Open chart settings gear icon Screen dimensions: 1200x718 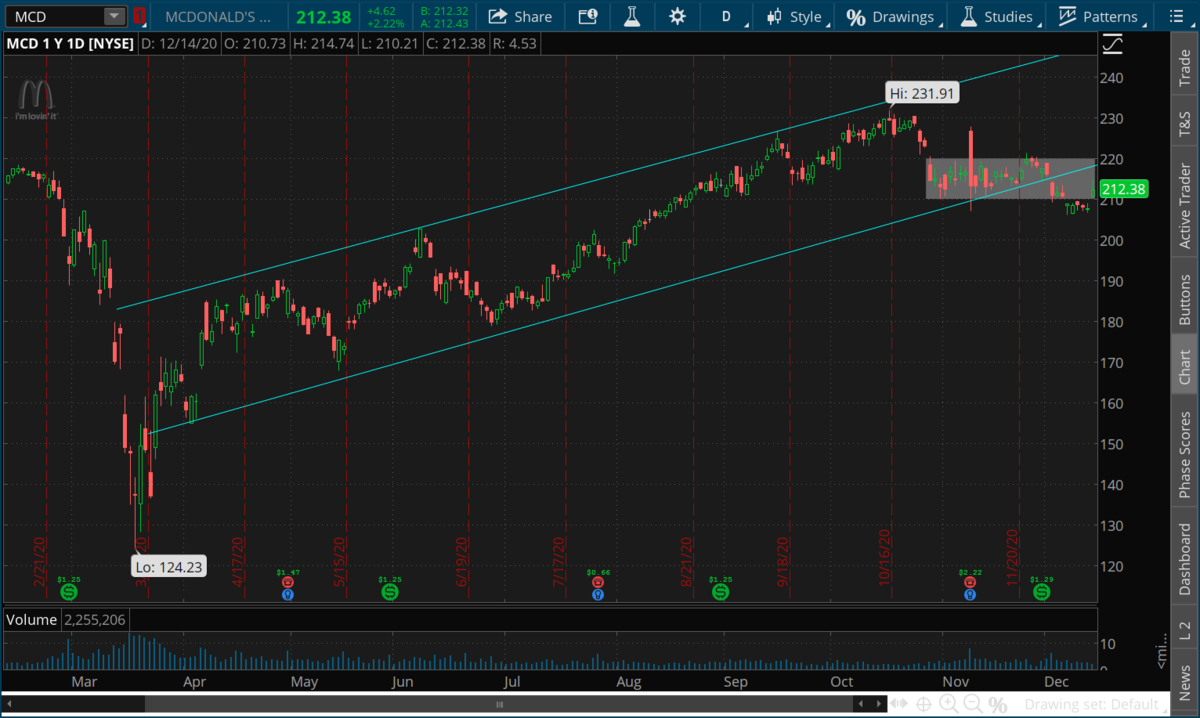[677, 17]
